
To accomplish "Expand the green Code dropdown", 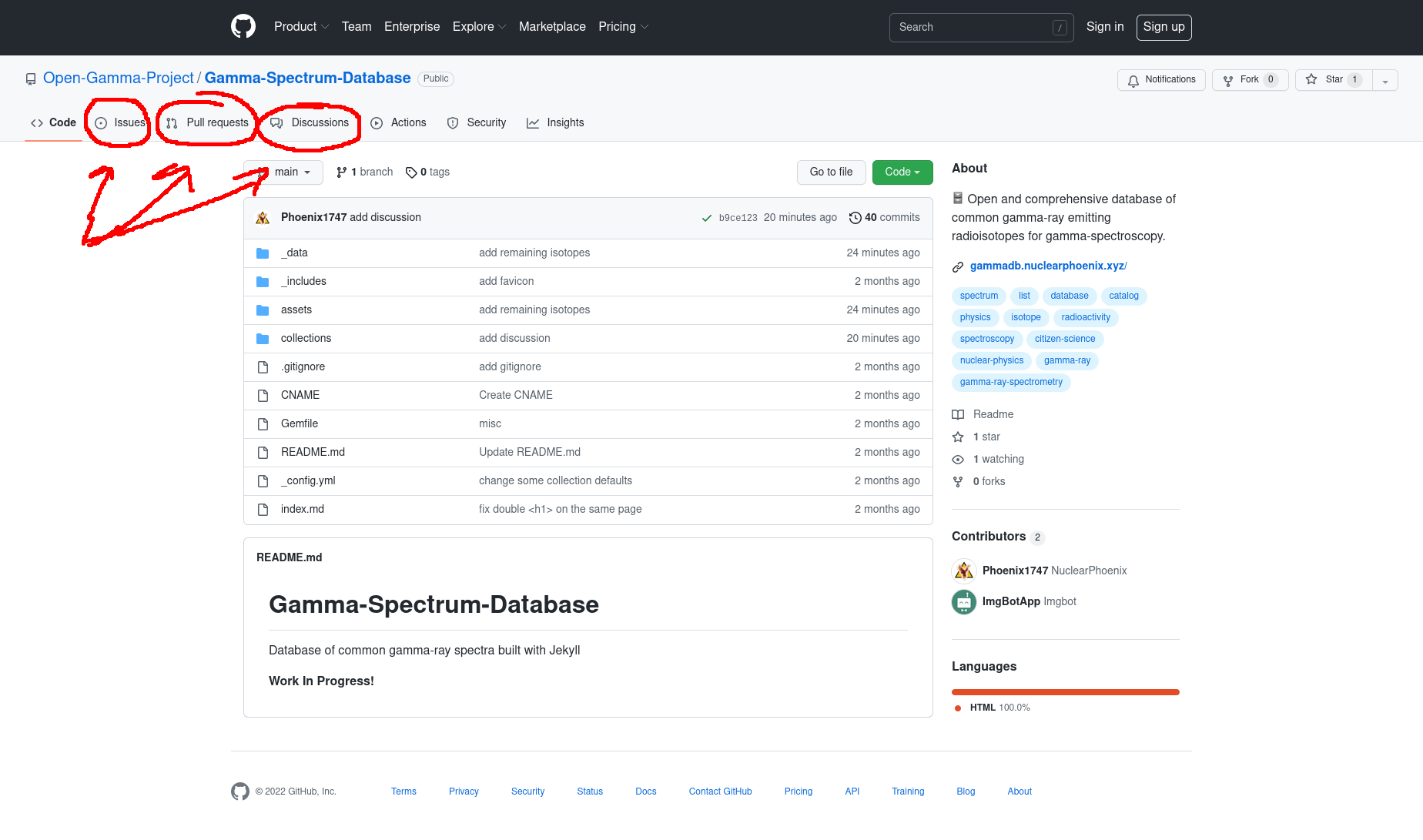I will (902, 172).
